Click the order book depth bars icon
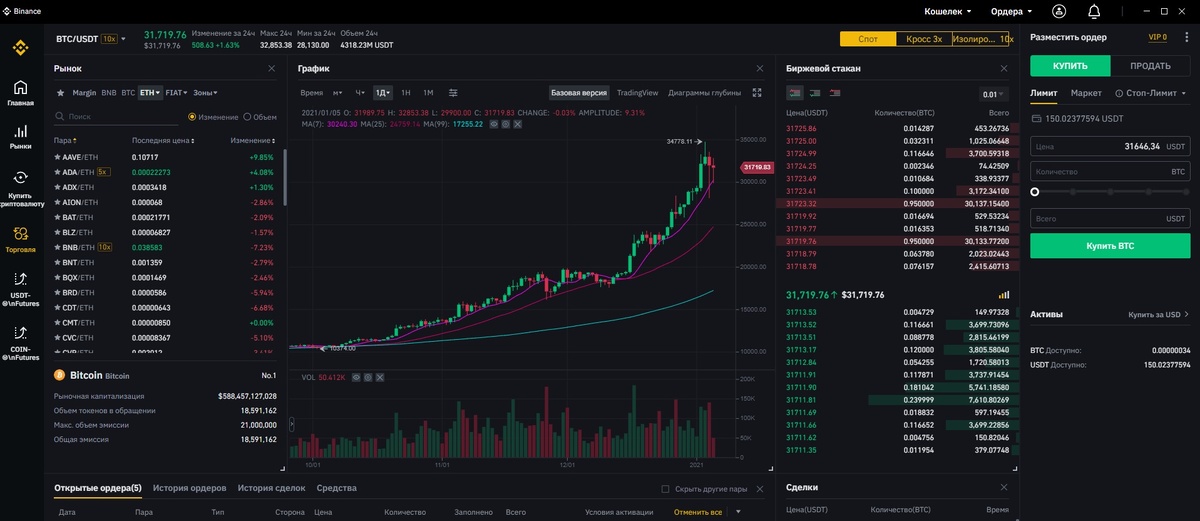Screen dimensions: 1200x521 click(1004, 295)
